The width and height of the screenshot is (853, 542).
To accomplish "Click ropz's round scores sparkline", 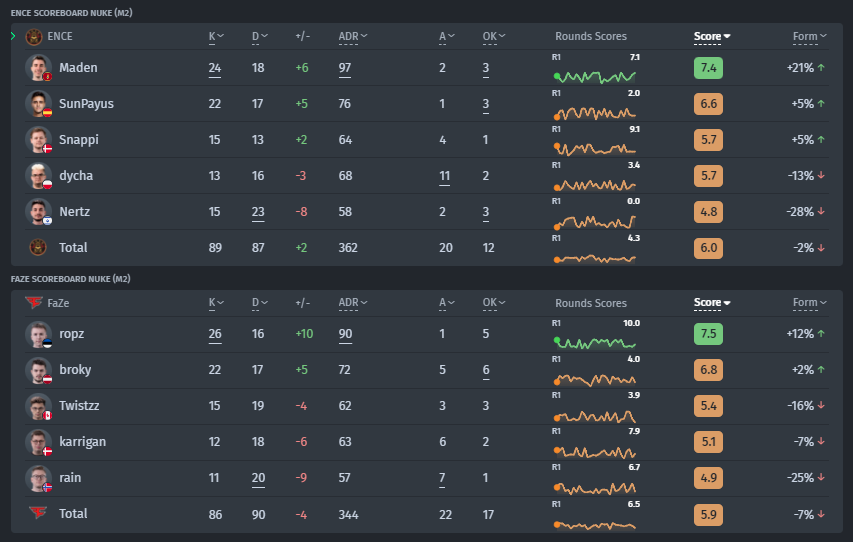I will click(595, 343).
